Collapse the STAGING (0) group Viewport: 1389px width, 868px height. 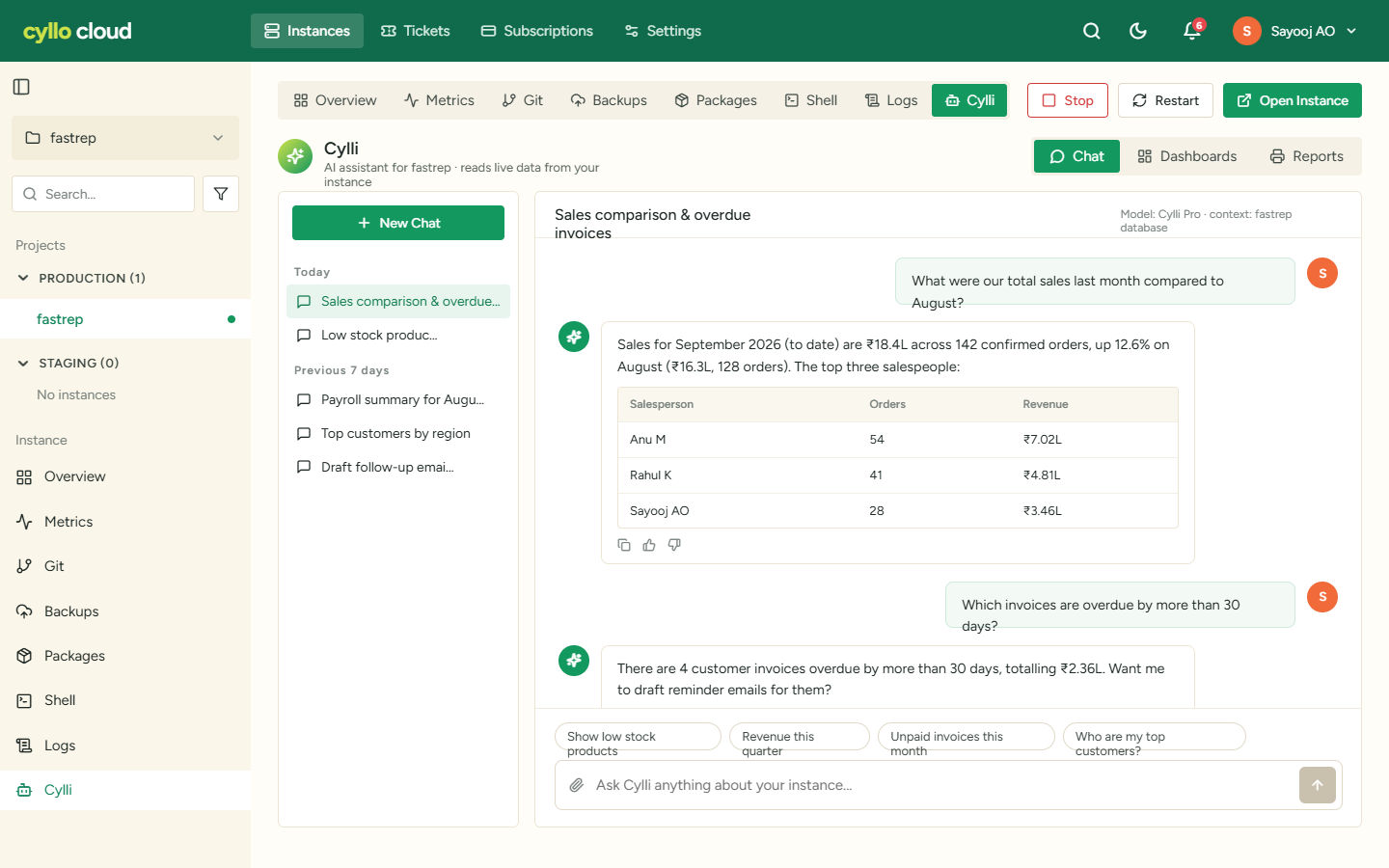(24, 363)
